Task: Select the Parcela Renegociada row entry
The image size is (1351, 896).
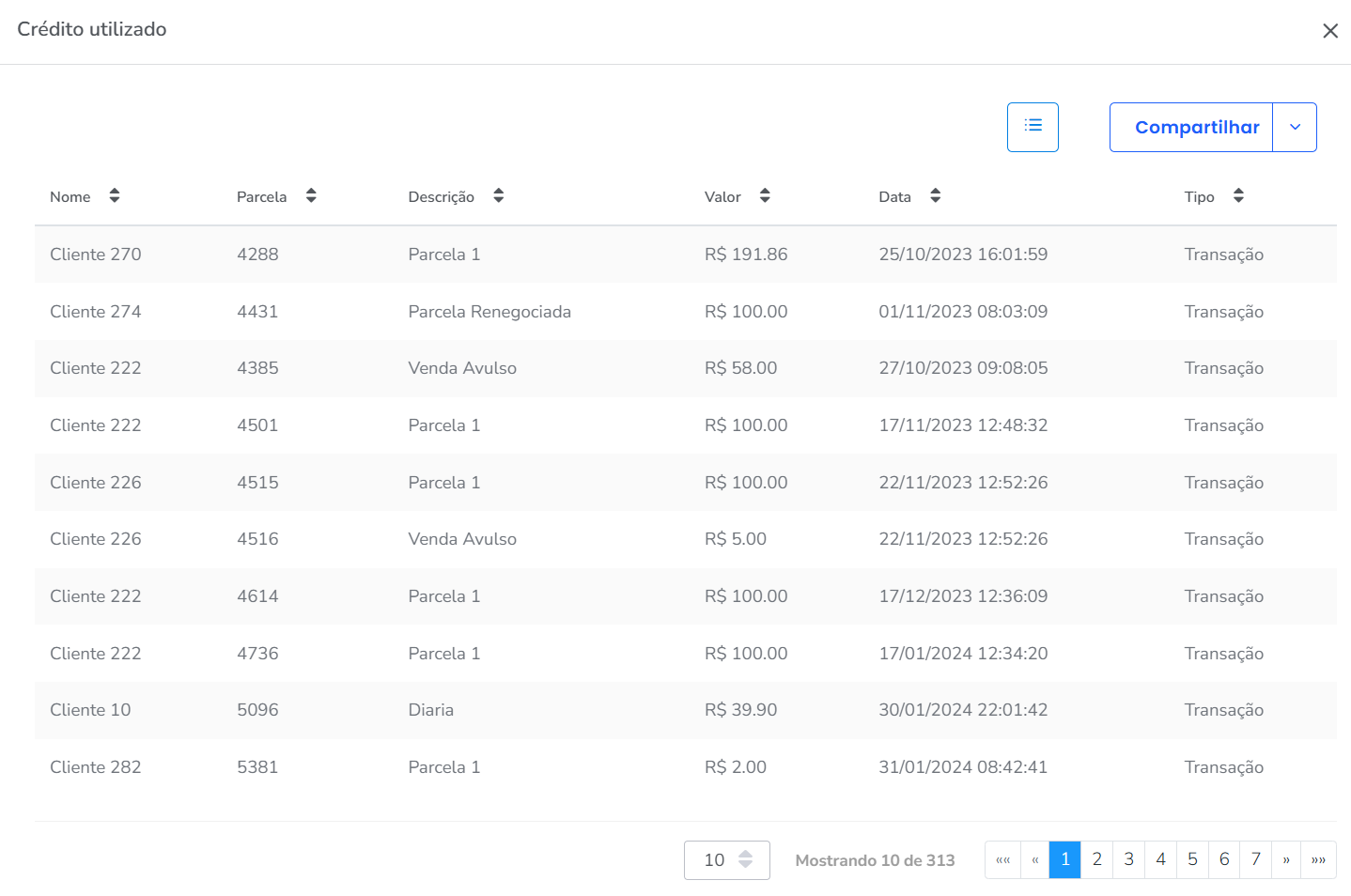Action: click(x=489, y=312)
